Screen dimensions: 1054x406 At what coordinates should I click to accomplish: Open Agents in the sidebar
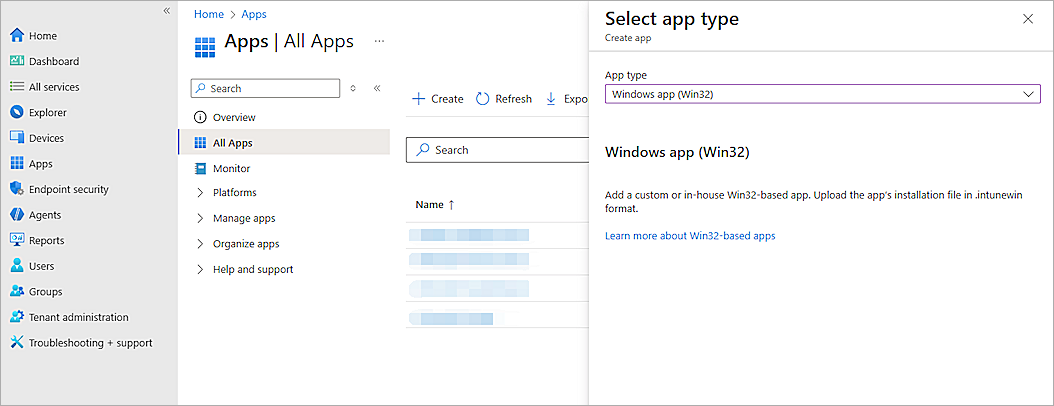(36, 214)
